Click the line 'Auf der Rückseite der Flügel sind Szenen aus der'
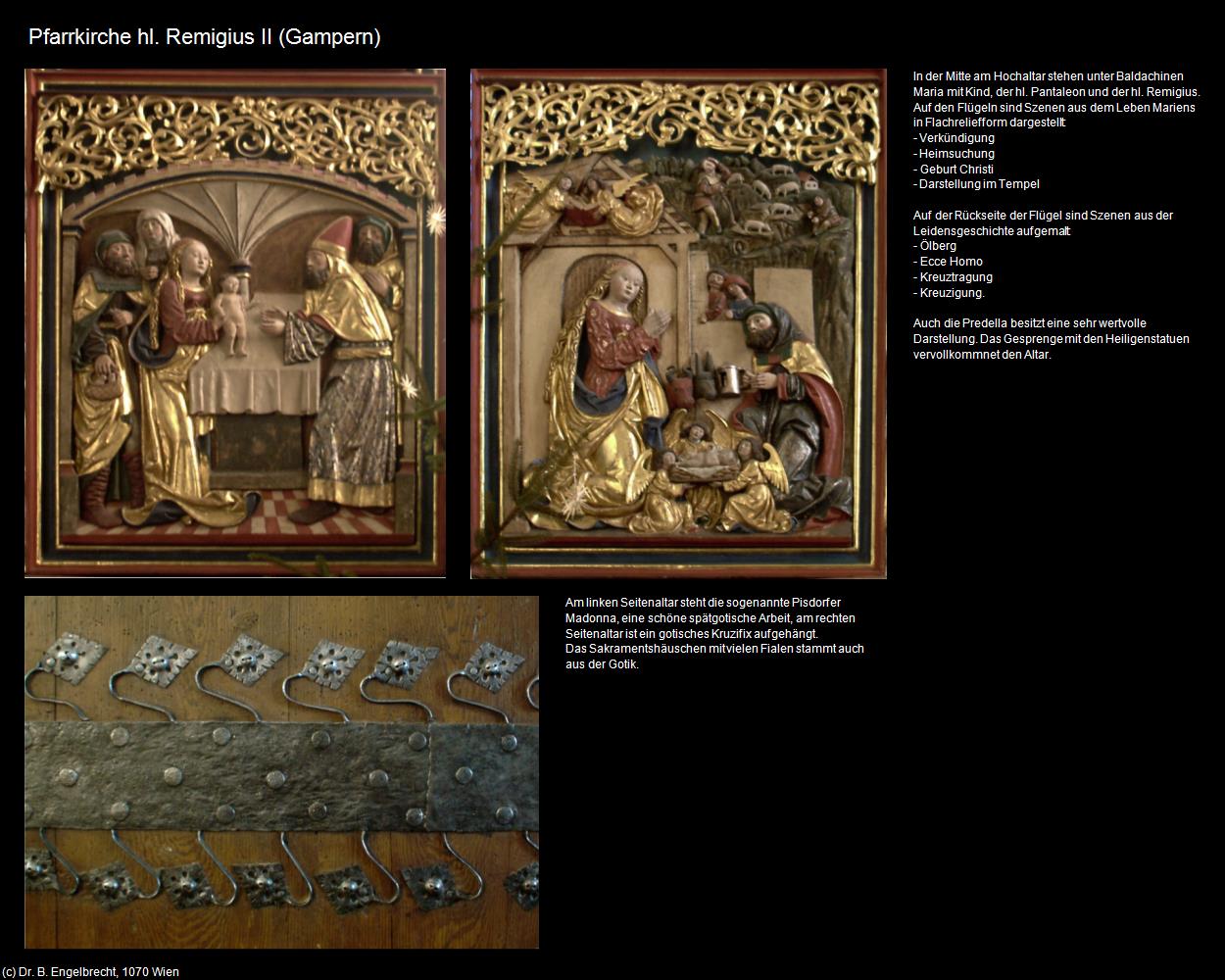 pyautogui.click(x=1043, y=216)
